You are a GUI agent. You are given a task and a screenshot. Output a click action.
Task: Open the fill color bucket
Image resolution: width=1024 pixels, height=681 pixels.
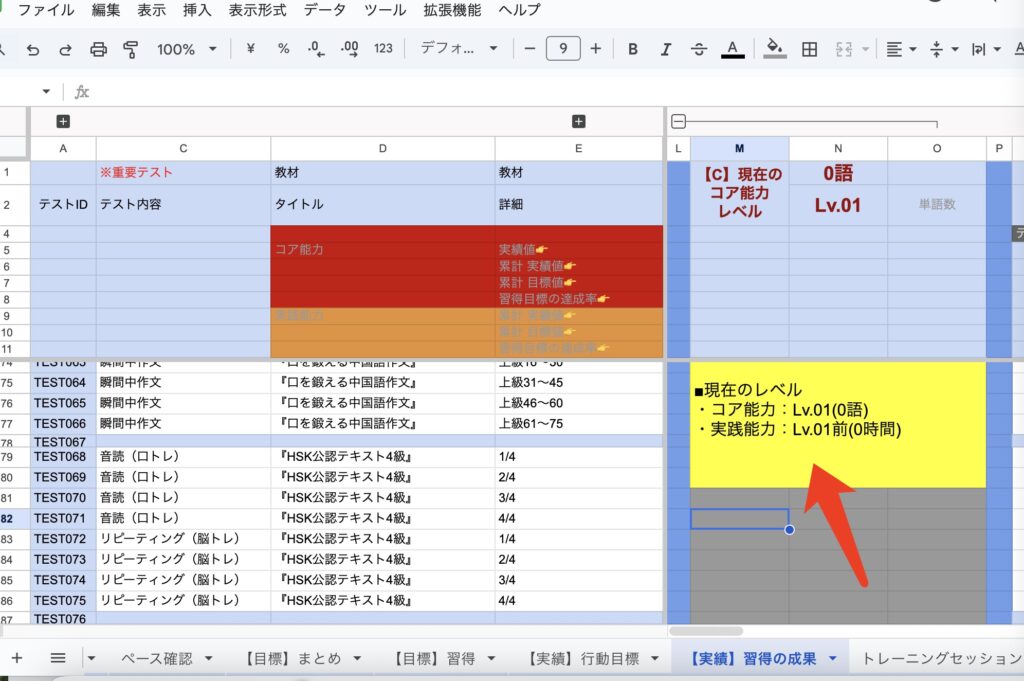click(774, 49)
